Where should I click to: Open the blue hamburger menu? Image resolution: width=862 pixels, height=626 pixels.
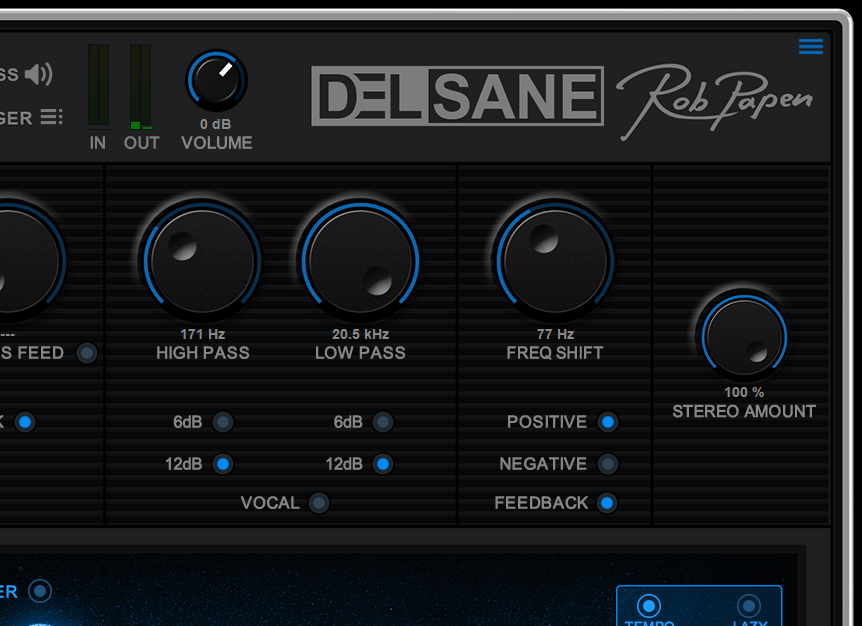click(x=811, y=46)
